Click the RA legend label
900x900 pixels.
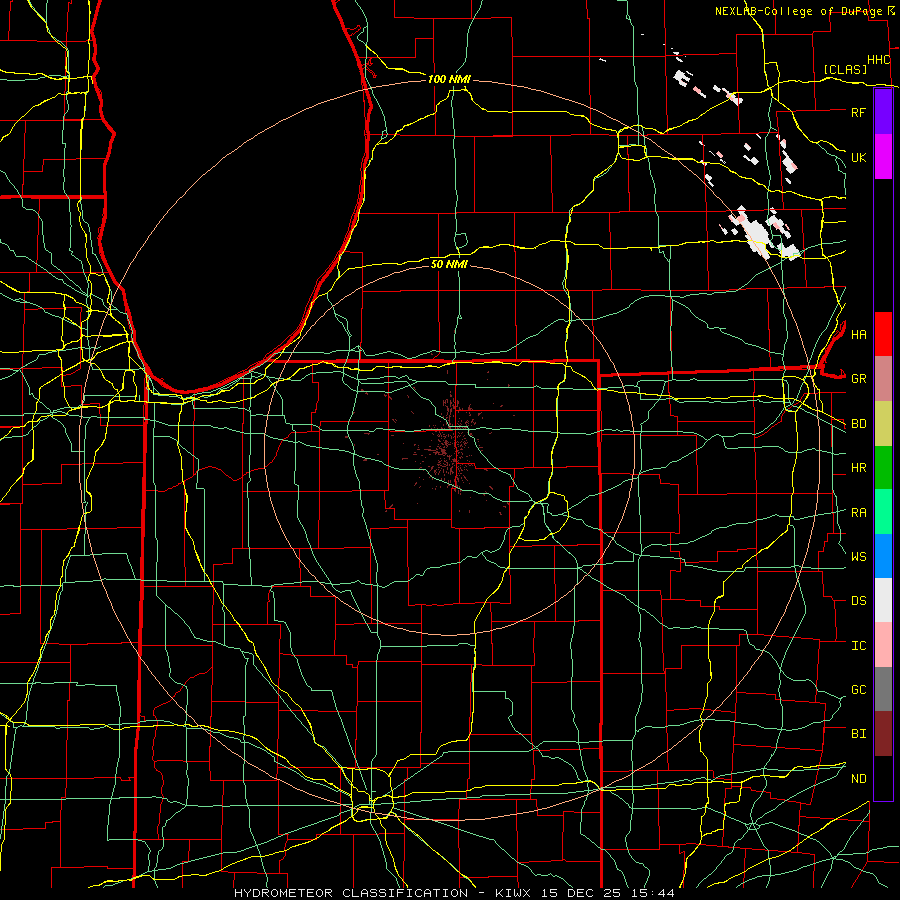pyautogui.click(x=859, y=513)
